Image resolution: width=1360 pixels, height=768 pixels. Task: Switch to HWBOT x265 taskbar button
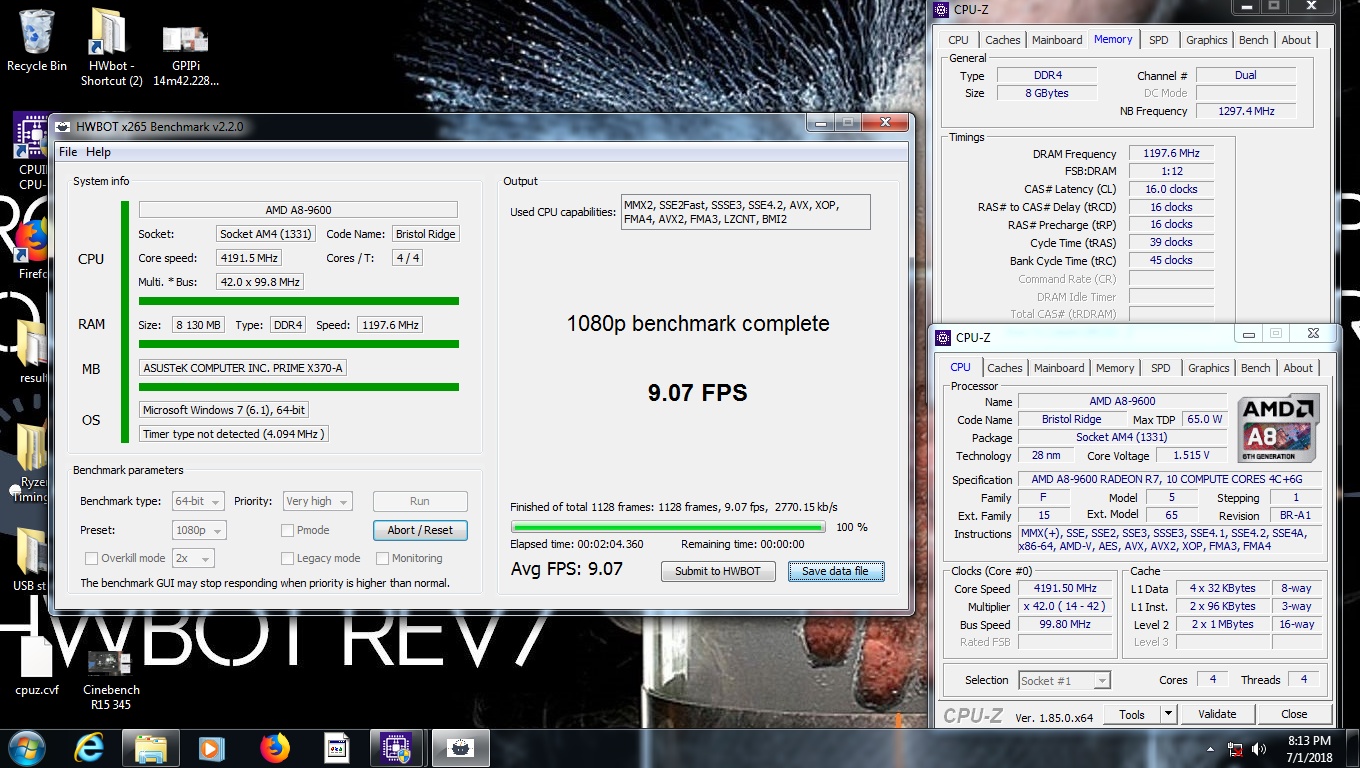click(460, 748)
